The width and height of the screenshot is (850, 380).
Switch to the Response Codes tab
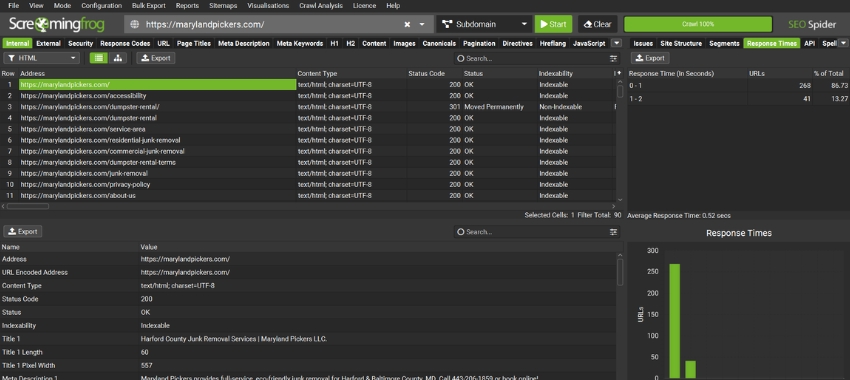pos(125,43)
